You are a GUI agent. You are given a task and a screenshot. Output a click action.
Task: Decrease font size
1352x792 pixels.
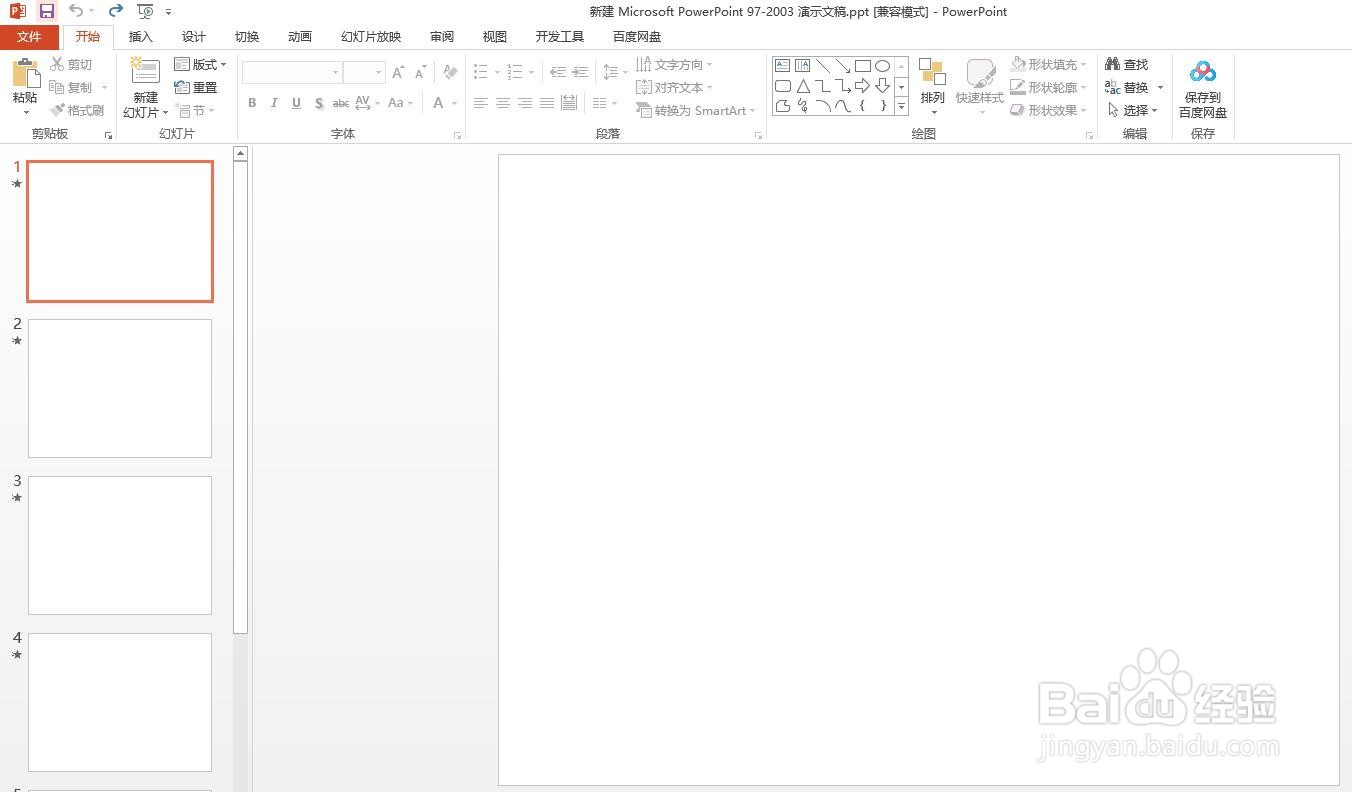(x=421, y=72)
